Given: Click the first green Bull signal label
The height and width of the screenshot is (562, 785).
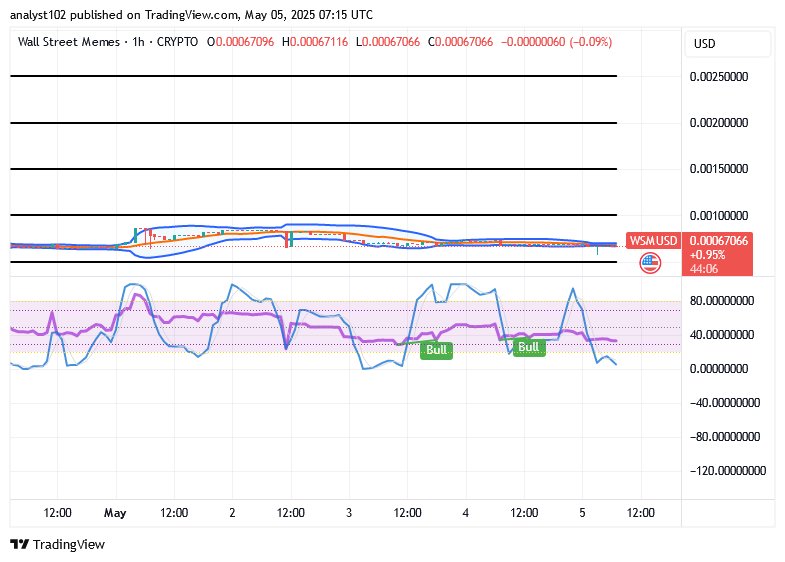Looking at the screenshot, I should pyautogui.click(x=436, y=350).
